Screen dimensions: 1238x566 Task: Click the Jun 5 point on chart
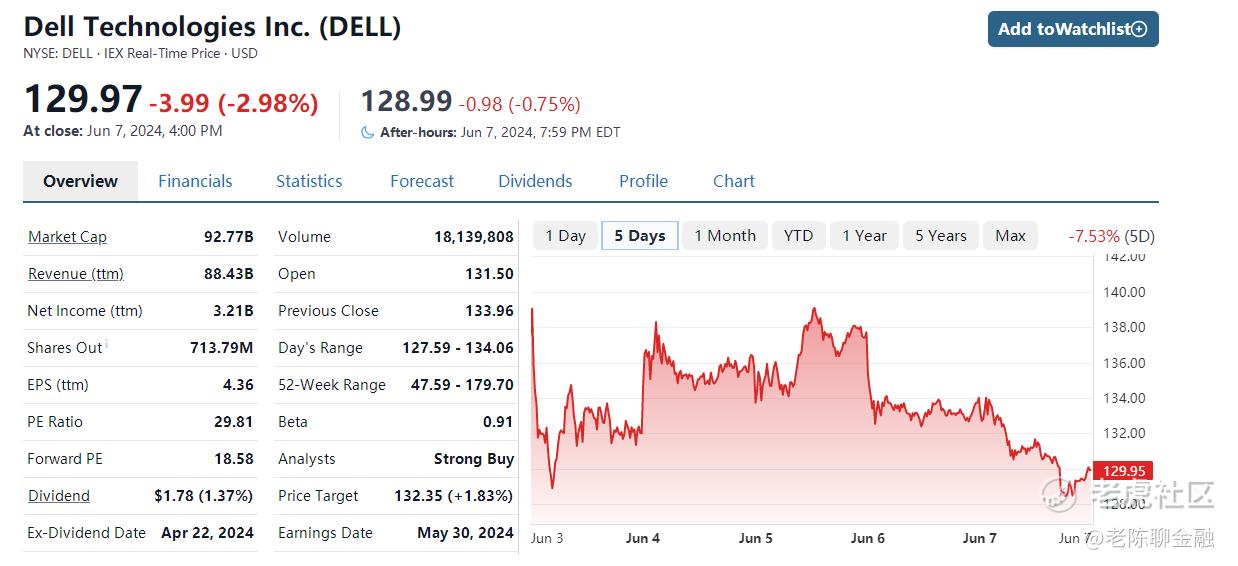[x=756, y=538]
